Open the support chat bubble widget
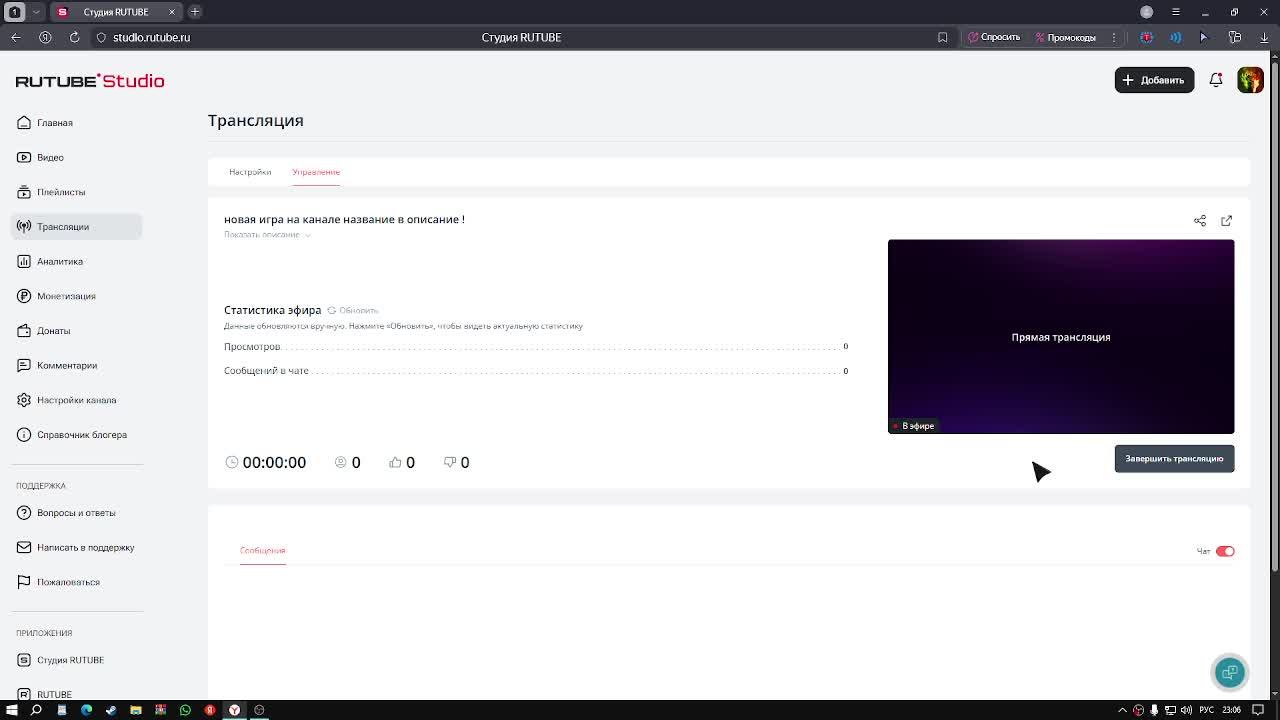The image size is (1280, 720). pos(1230,672)
